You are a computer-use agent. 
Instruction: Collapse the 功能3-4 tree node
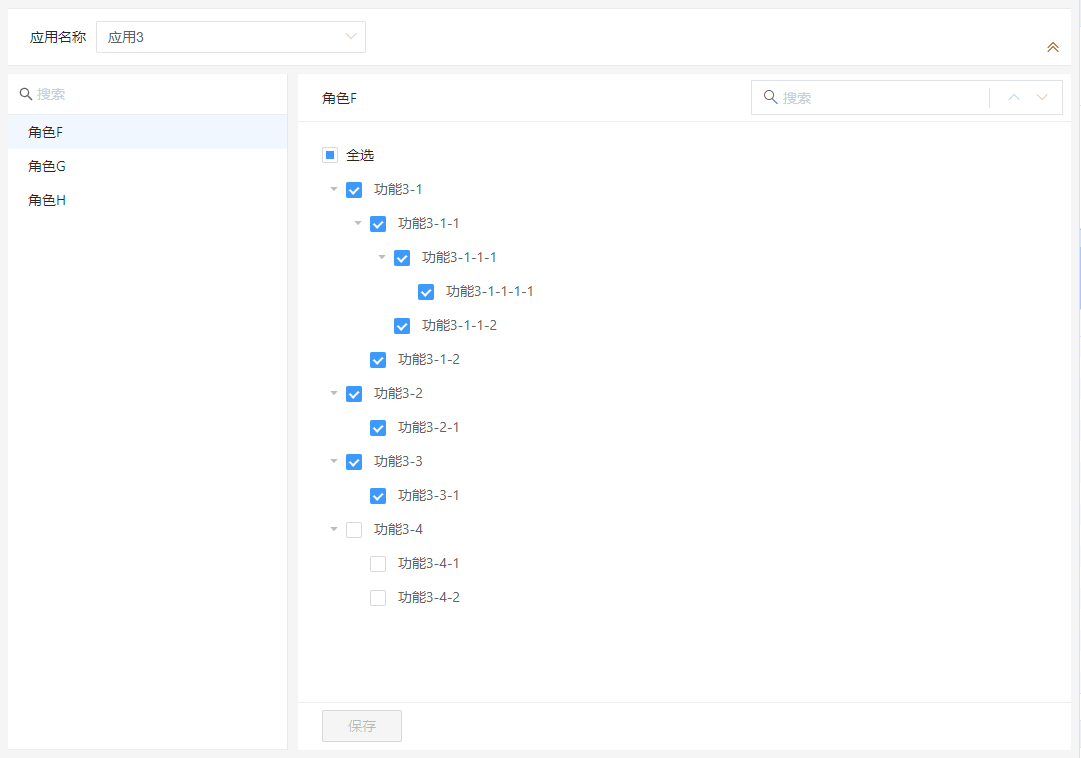click(334, 530)
